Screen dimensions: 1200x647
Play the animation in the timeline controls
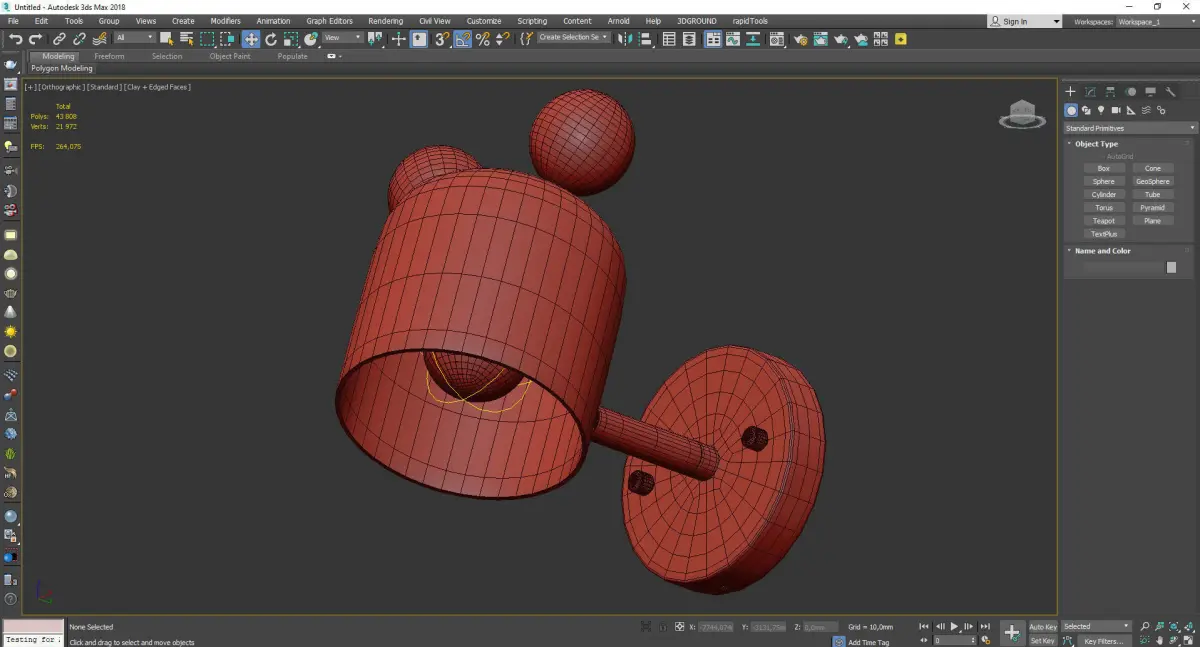954,627
